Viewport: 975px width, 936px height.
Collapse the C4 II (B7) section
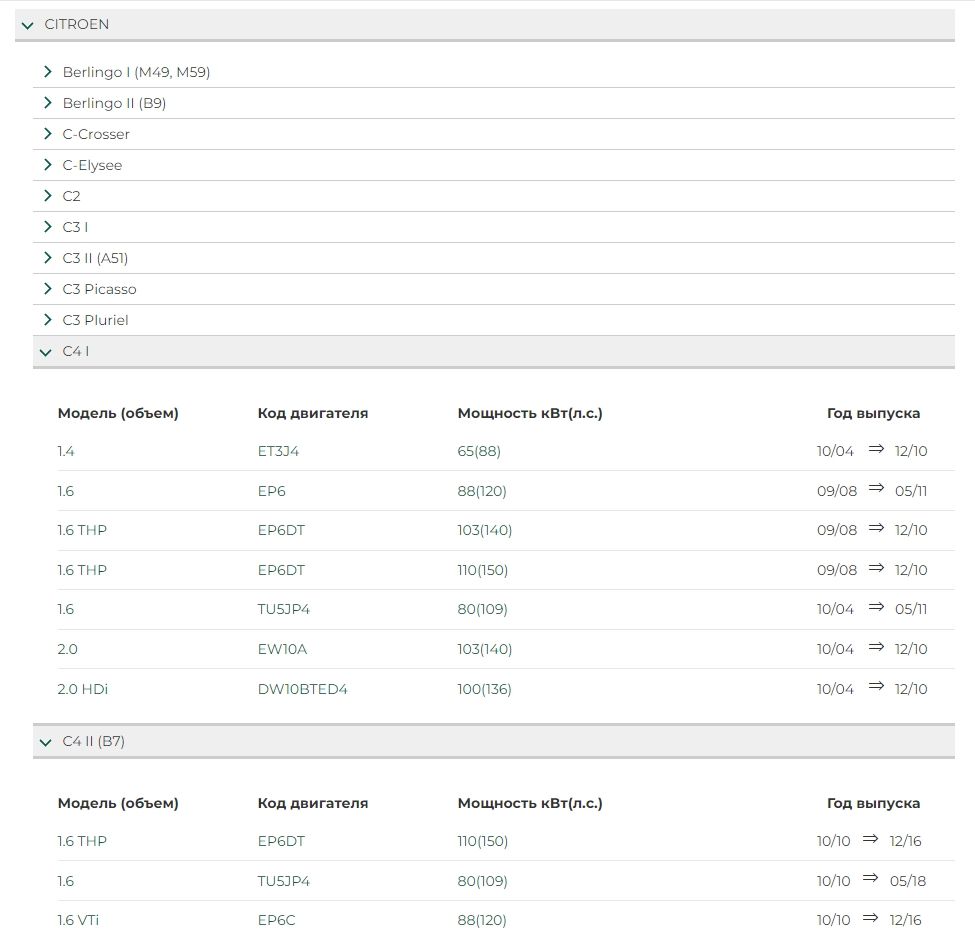point(45,742)
